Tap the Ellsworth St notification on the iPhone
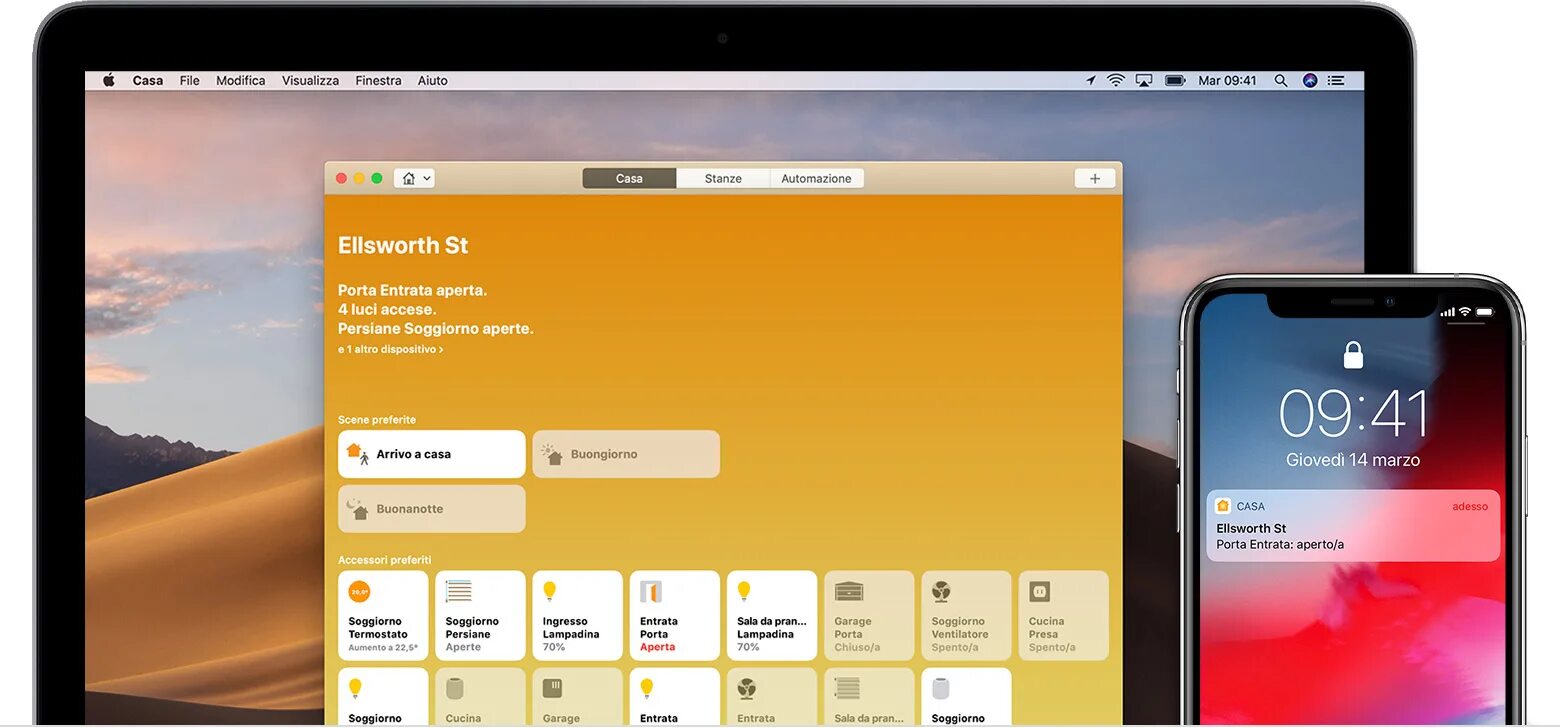 pyautogui.click(x=1353, y=525)
